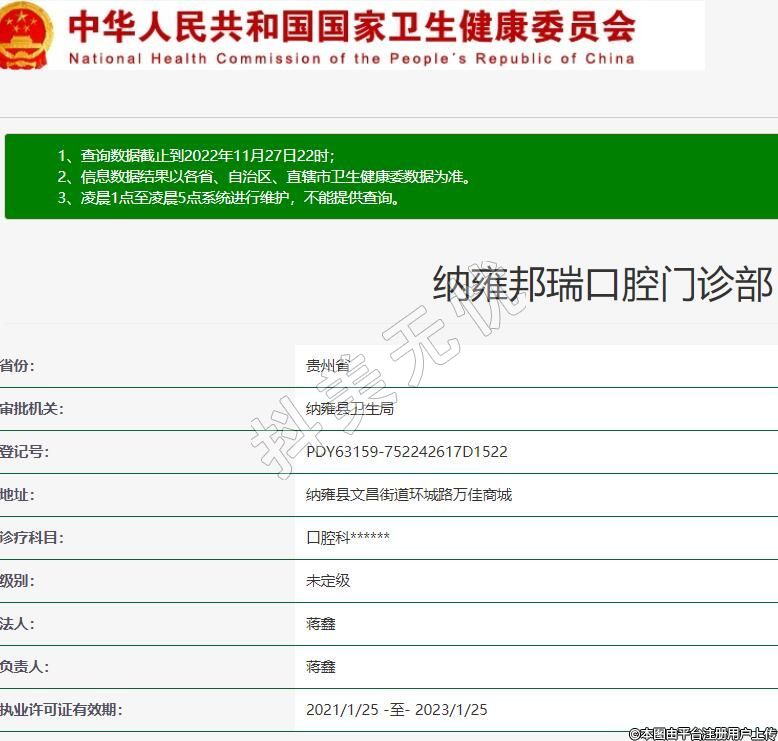
Task: Click the English National Health Commission subtitle
Action: pyautogui.click(x=351, y=58)
